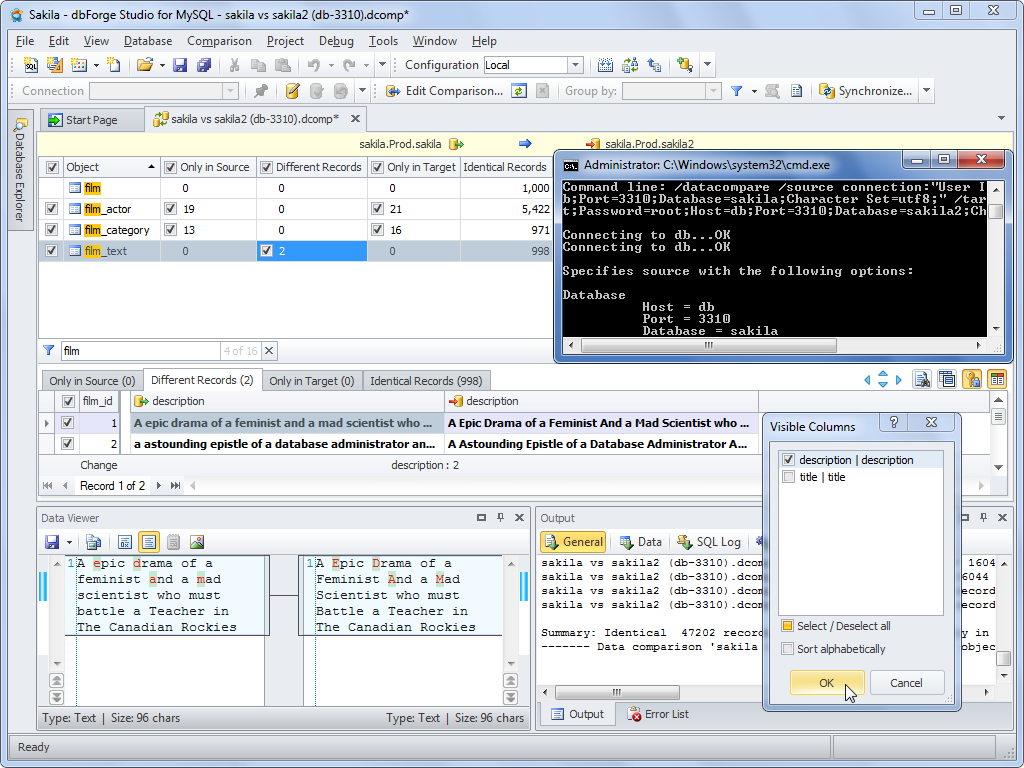Click the Save icon in main toolbar
This screenshot has width=1024, height=768.
180,65
